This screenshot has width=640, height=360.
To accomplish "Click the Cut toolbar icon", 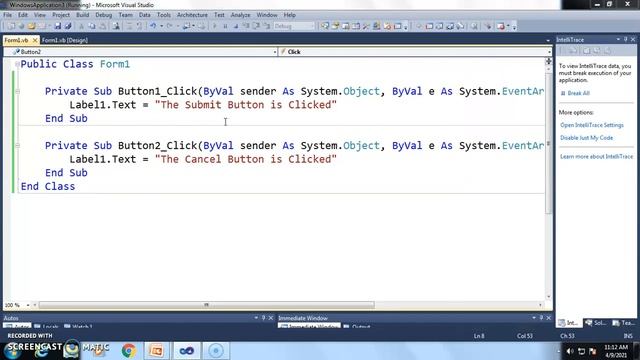I will click(x=81, y=26).
